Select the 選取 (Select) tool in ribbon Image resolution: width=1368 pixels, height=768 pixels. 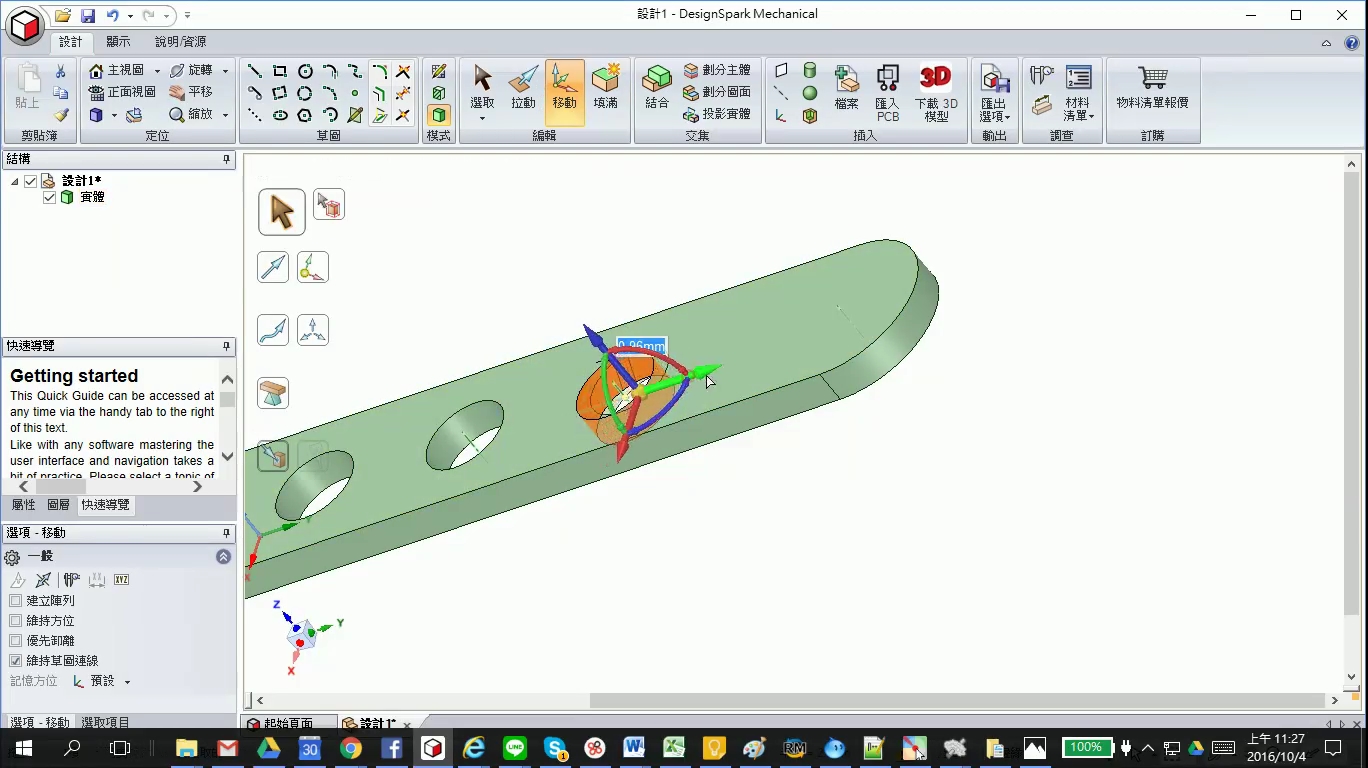(482, 86)
